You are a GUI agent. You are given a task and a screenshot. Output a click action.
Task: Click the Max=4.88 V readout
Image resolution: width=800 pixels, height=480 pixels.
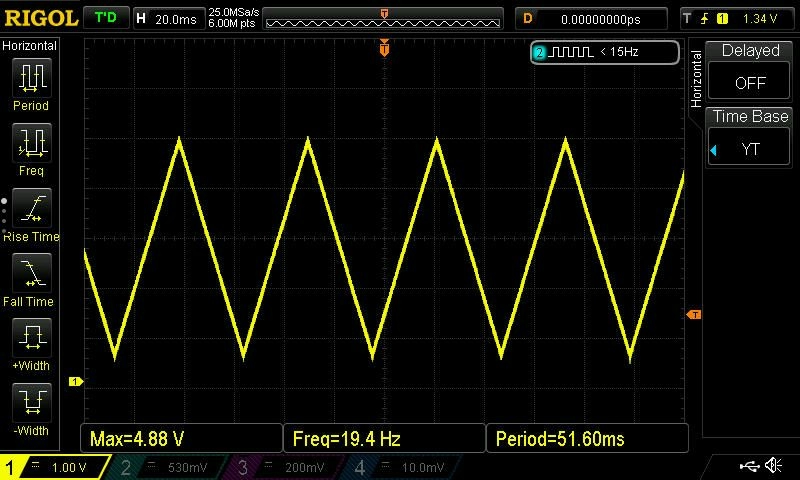click(181, 438)
